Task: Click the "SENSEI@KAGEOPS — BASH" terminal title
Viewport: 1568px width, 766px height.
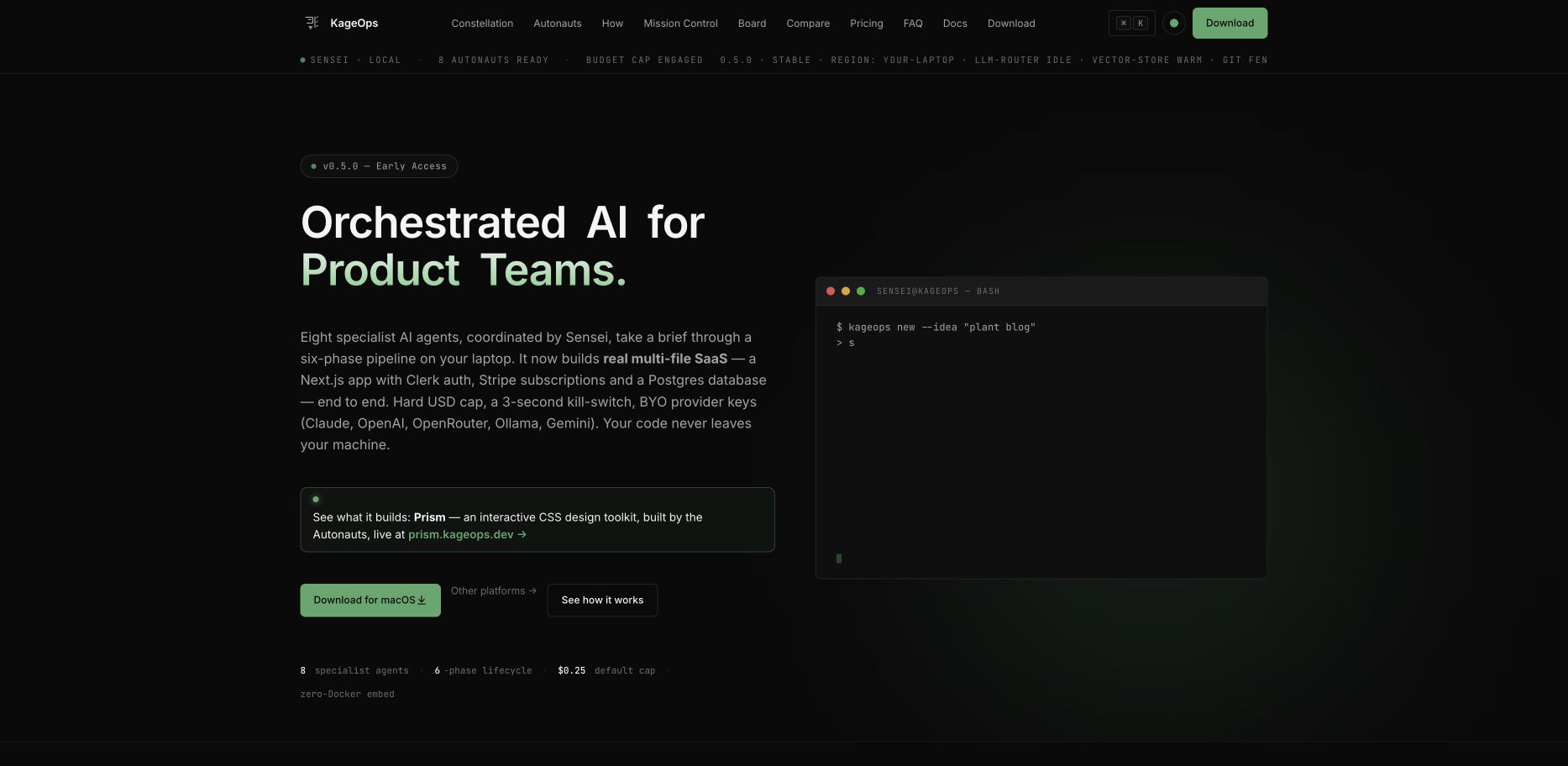Action: (938, 291)
